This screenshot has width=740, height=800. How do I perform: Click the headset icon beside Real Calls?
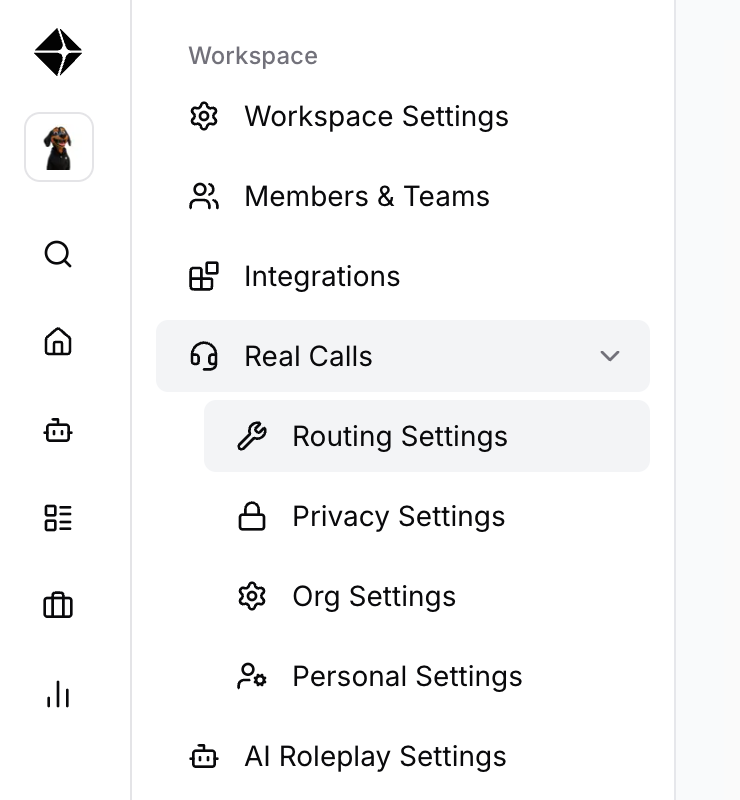tap(204, 356)
